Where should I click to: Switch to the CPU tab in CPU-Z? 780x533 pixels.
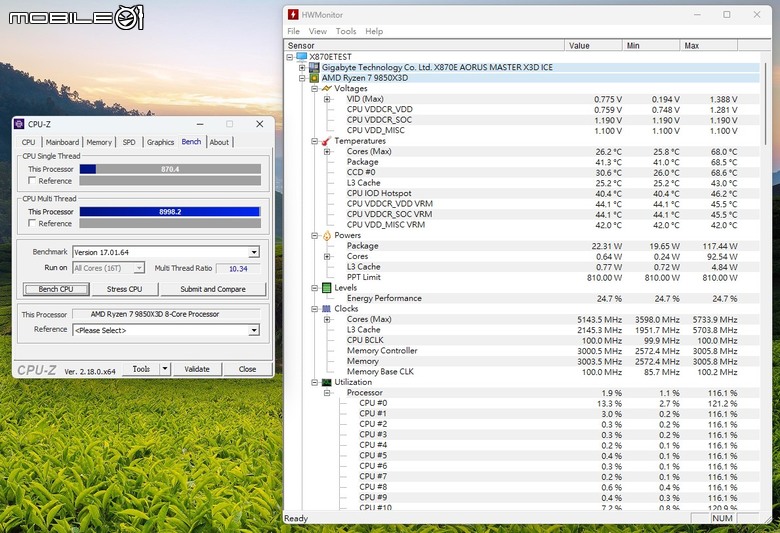coord(28,142)
